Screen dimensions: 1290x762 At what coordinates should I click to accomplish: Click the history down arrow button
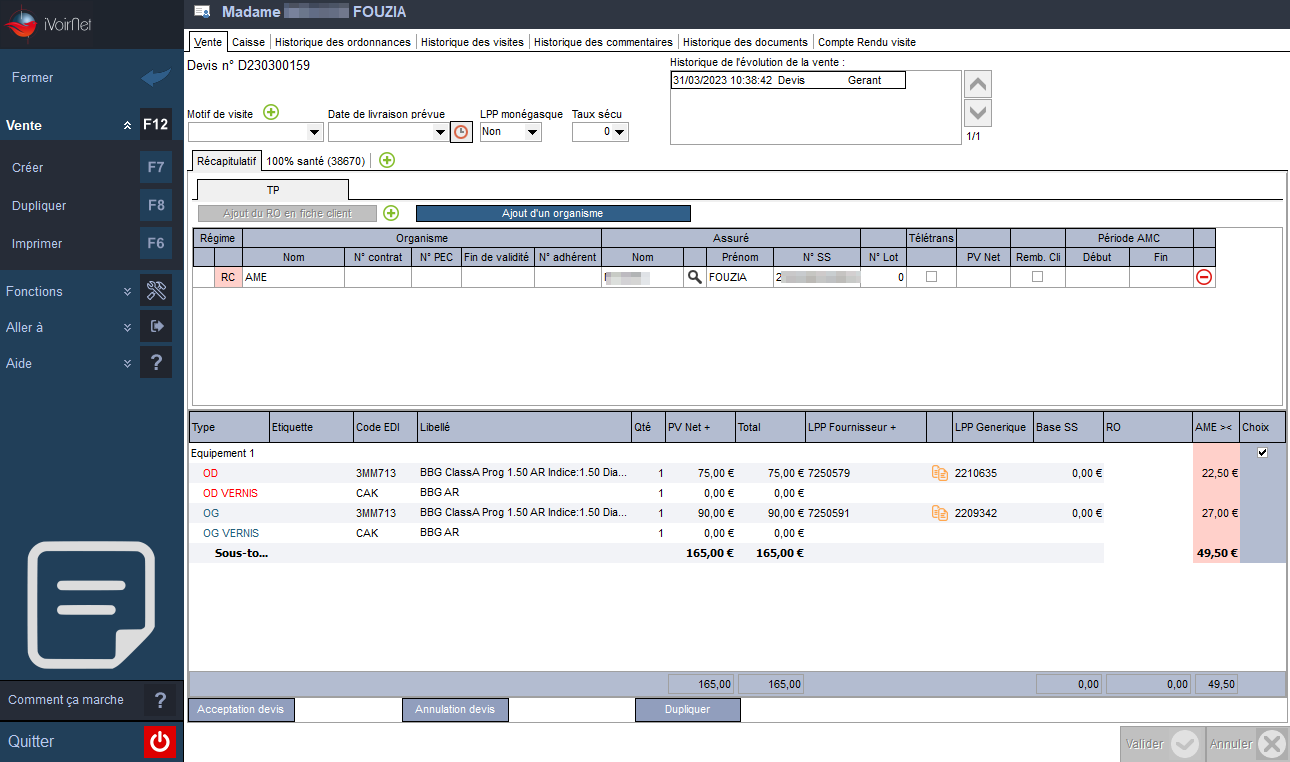point(978,112)
